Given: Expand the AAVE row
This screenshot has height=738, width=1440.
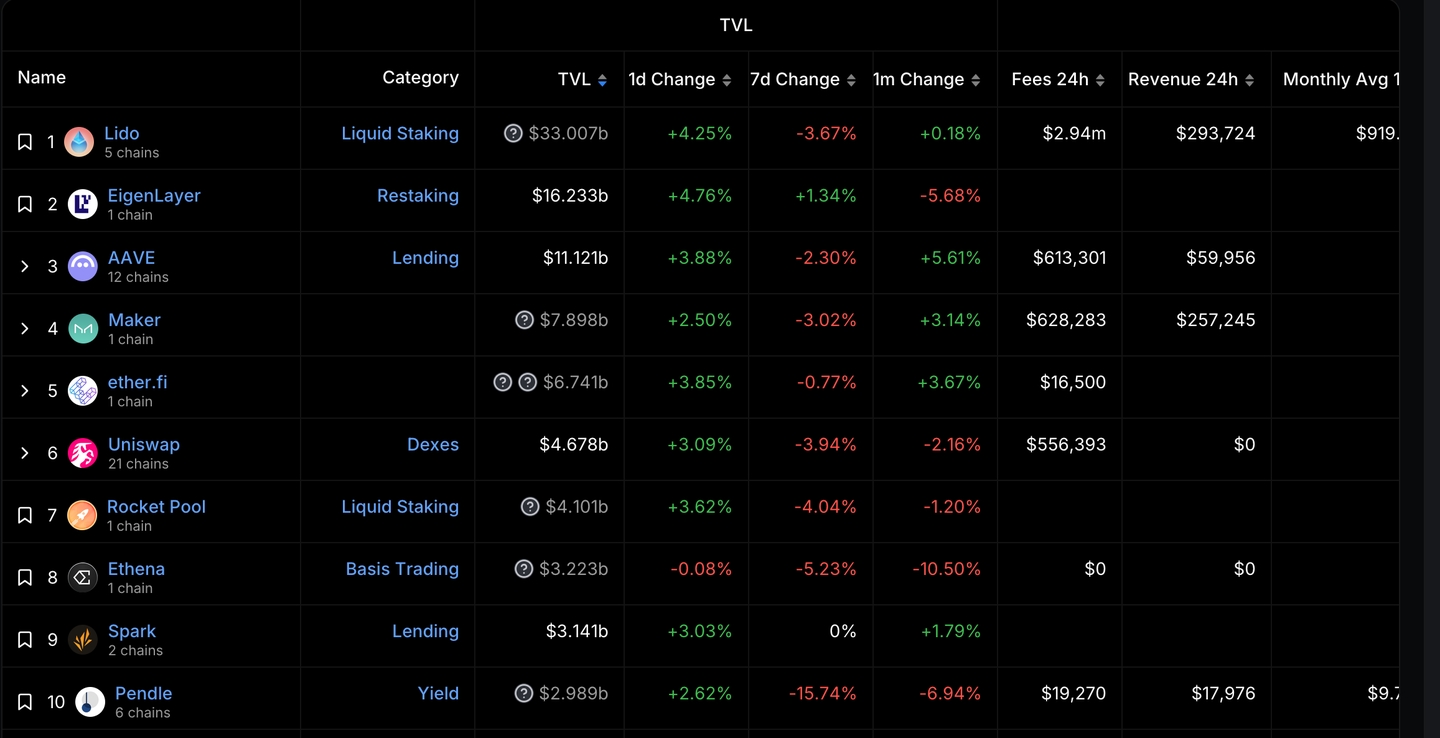Looking at the screenshot, I should [25, 266].
